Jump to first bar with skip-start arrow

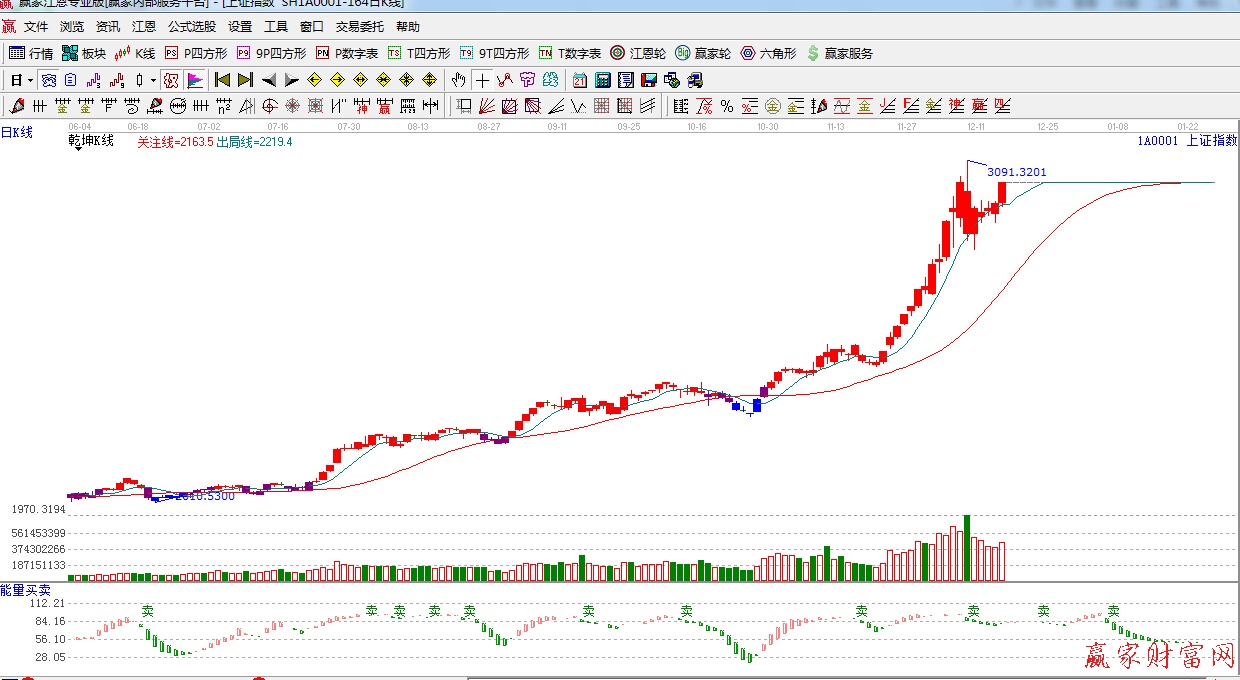pyautogui.click(x=222, y=80)
